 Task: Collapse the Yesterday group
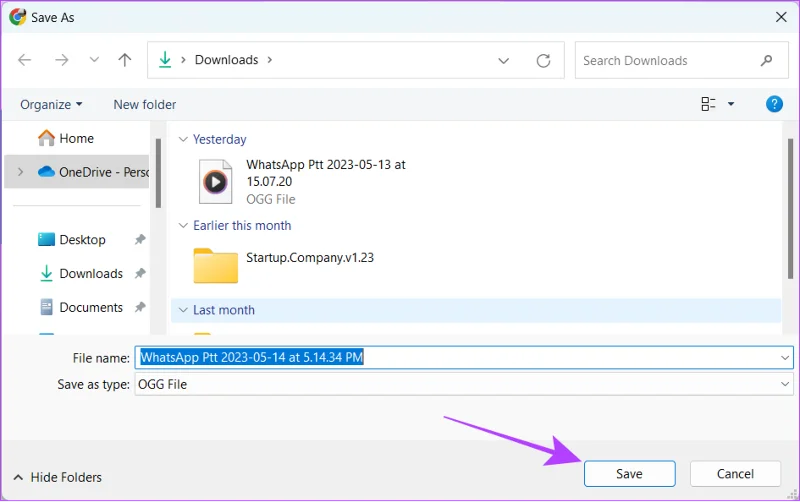[183, 139]
